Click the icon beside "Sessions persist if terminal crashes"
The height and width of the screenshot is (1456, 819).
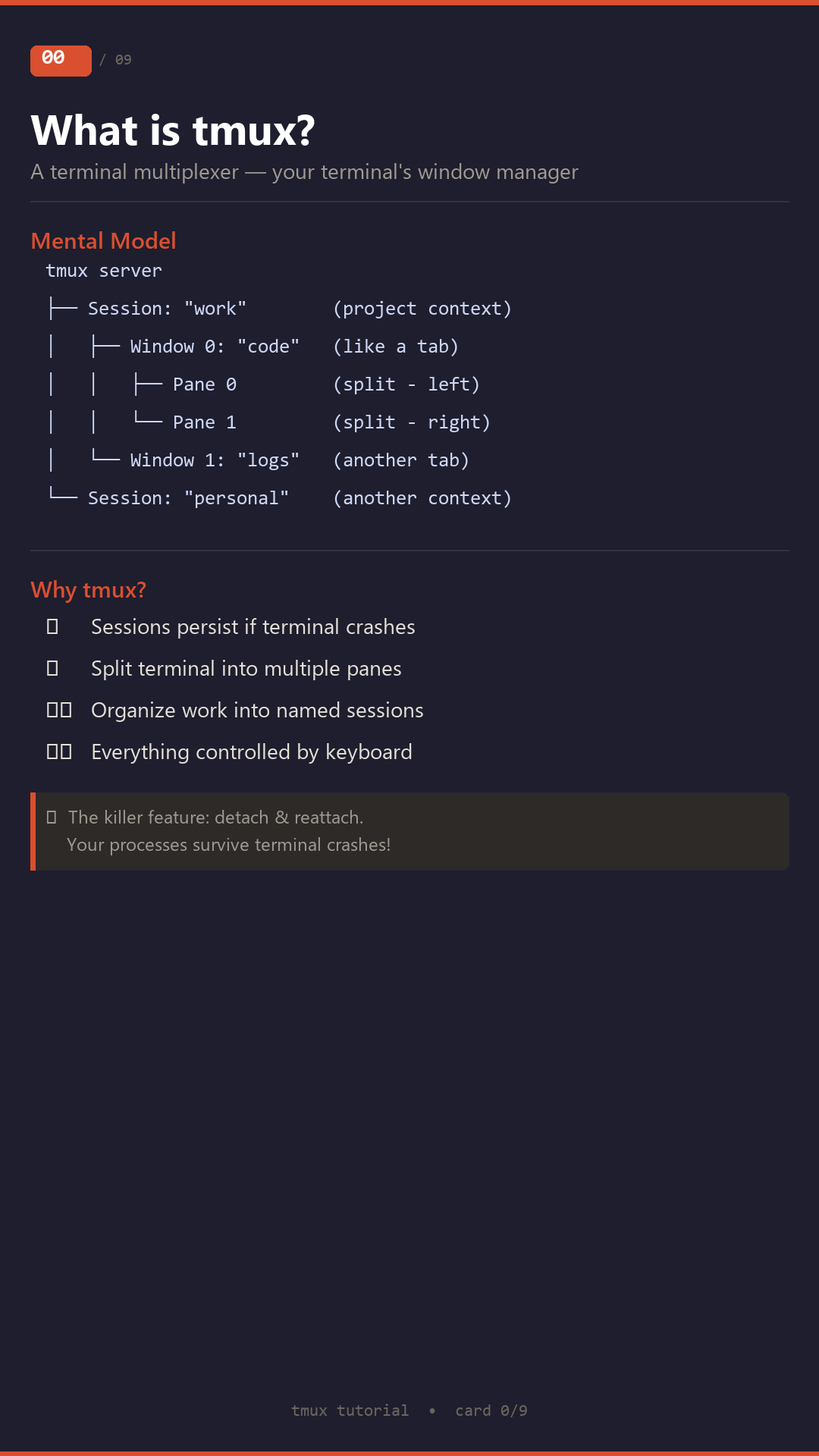click(52, 627)
